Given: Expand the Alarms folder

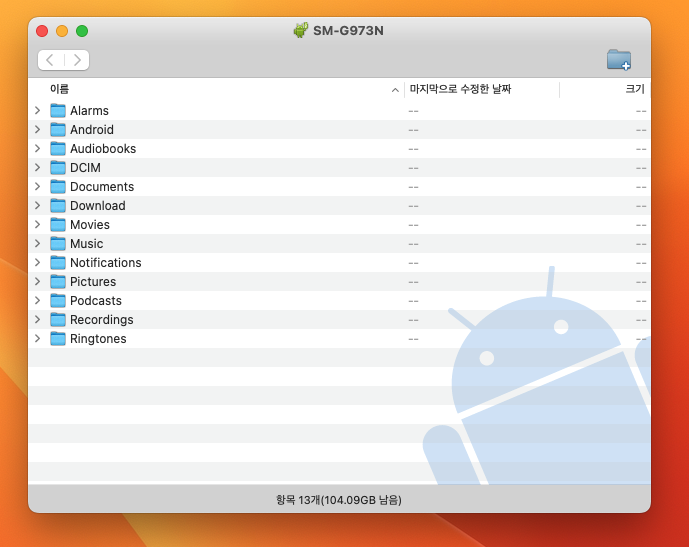Looking at the screenshot, I should pos(38,110).
